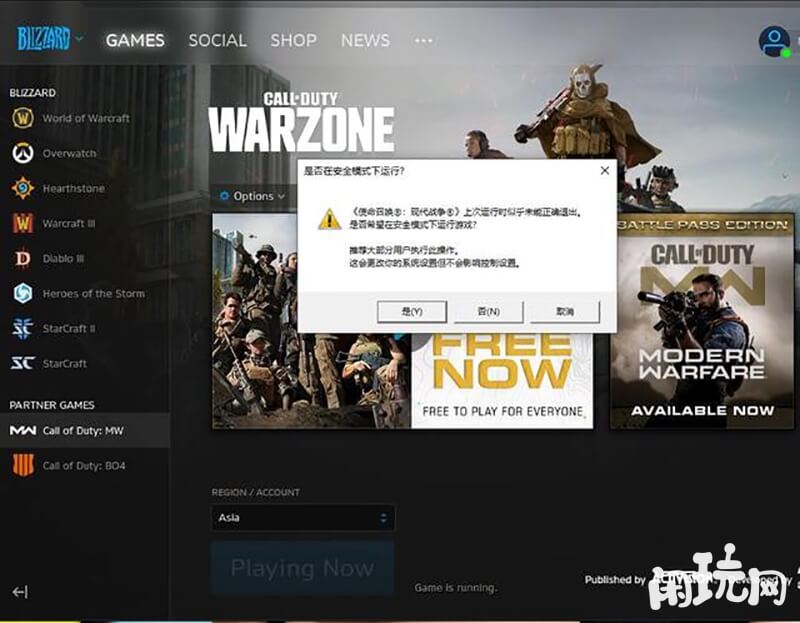
Task: Close the safe mode dialog
Action: pyautogui.click(x=605, y=170)
